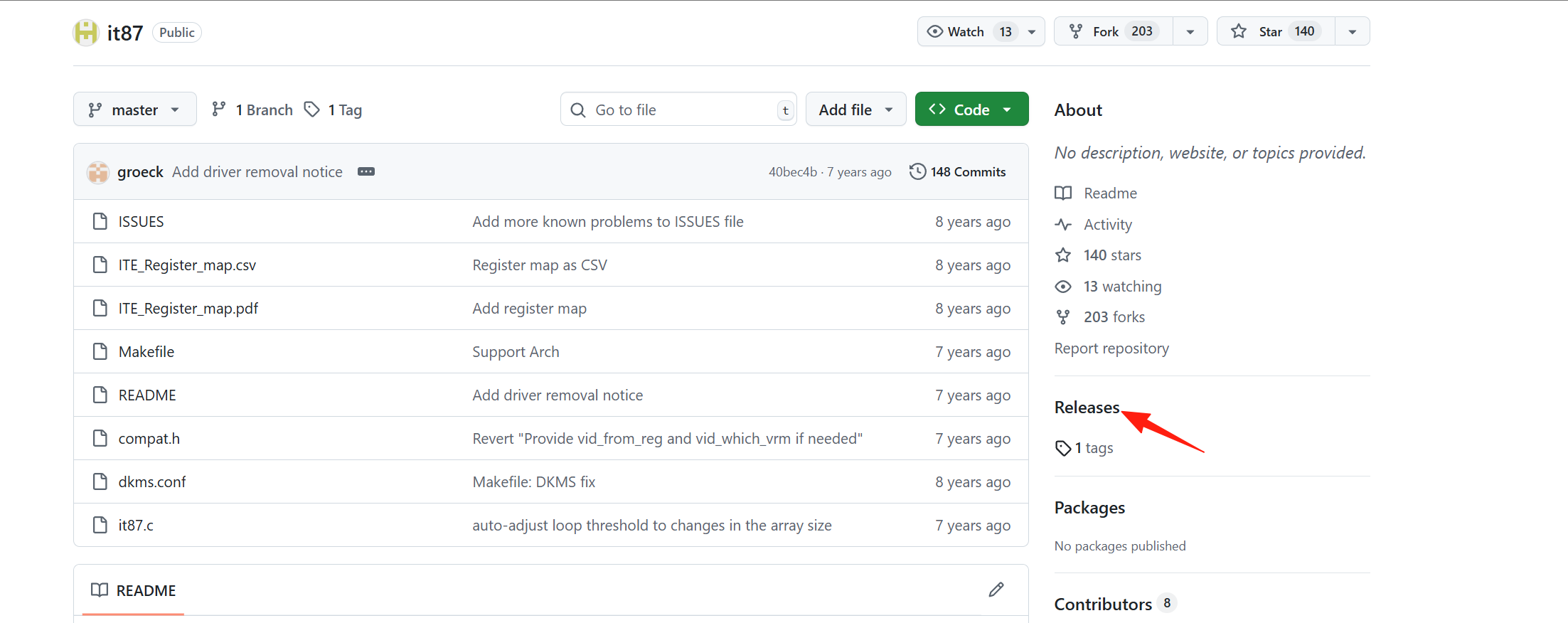Image resolution: width=1568 pixels, height=623 pixels.
Task: Open the compat.h file
Action: [149, 439]
